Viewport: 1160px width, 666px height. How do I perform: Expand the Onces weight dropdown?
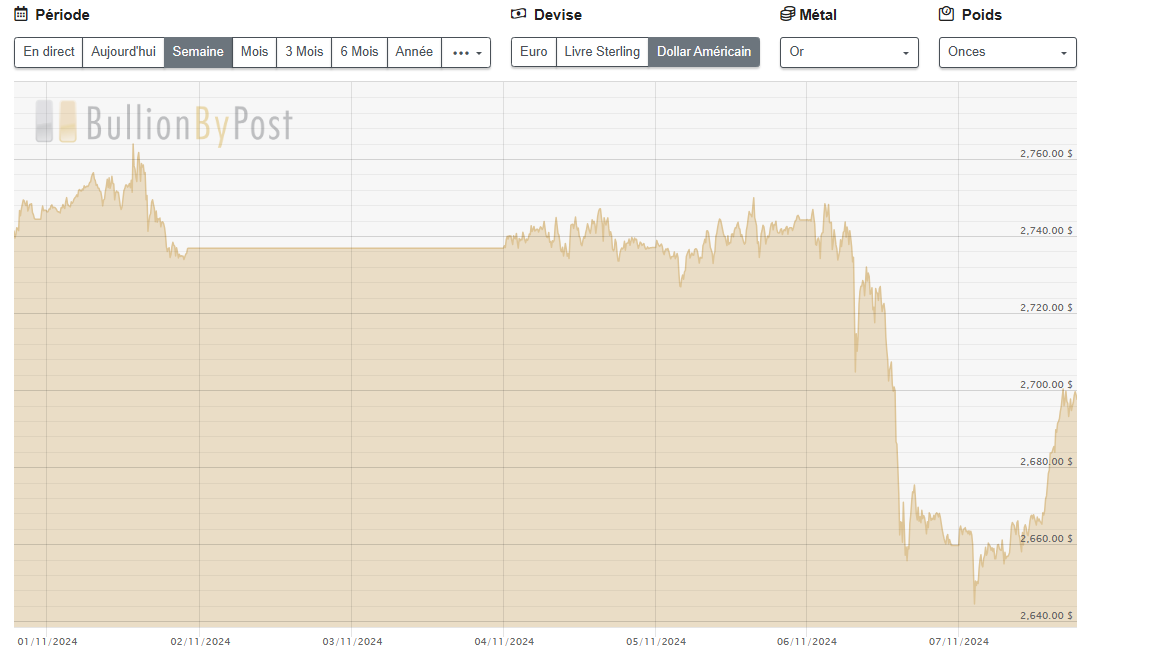click(1007, 52)
